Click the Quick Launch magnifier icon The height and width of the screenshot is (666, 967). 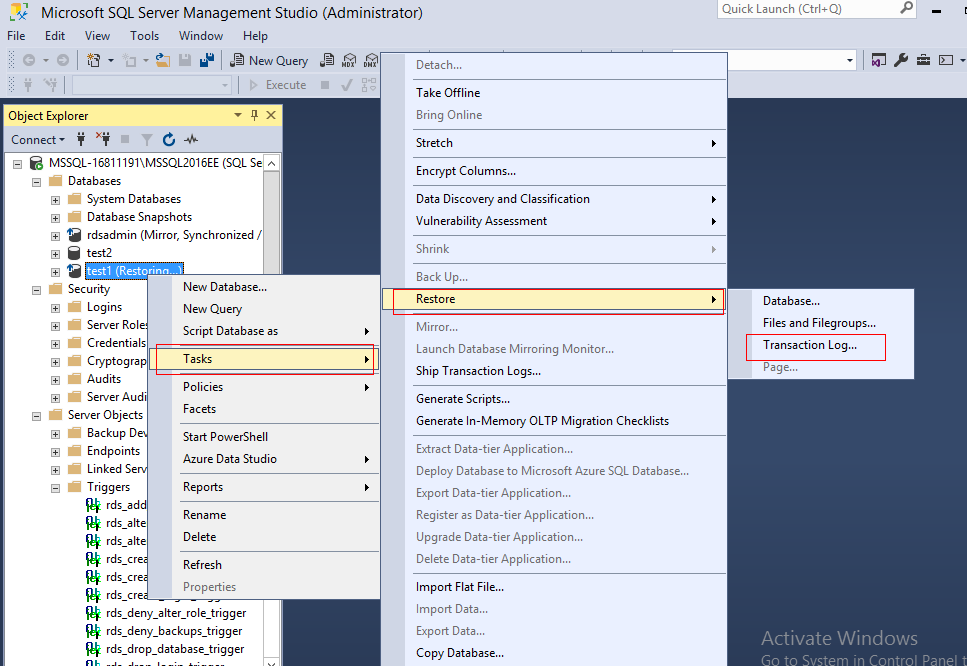[907, 9]
